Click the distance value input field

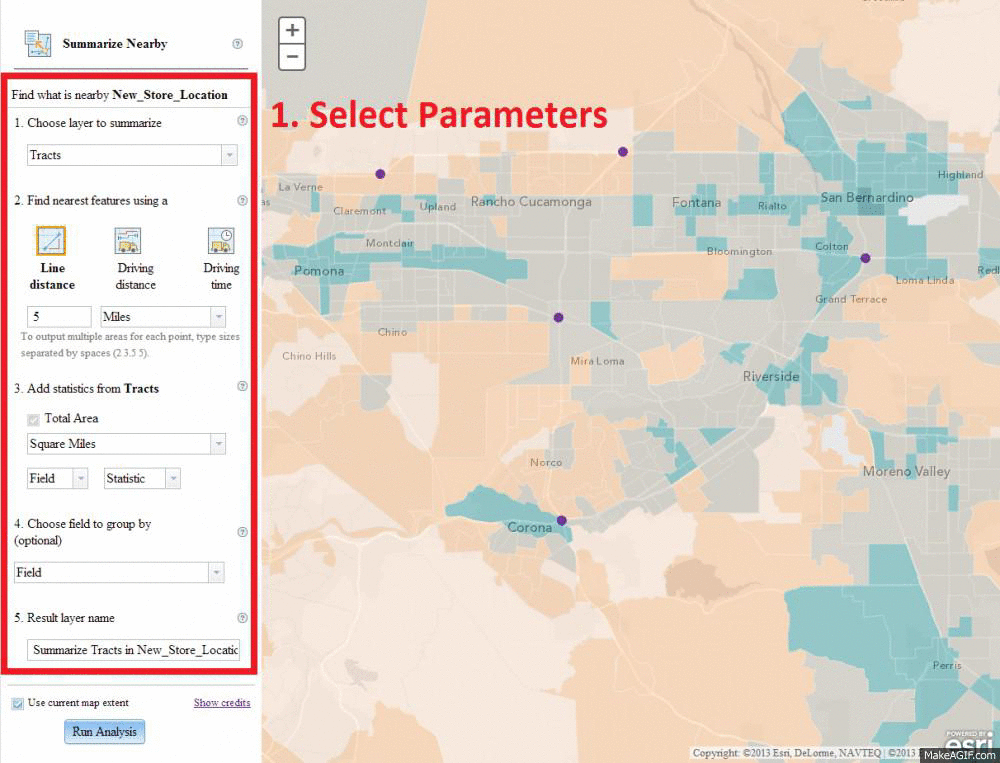click(60, 317)
